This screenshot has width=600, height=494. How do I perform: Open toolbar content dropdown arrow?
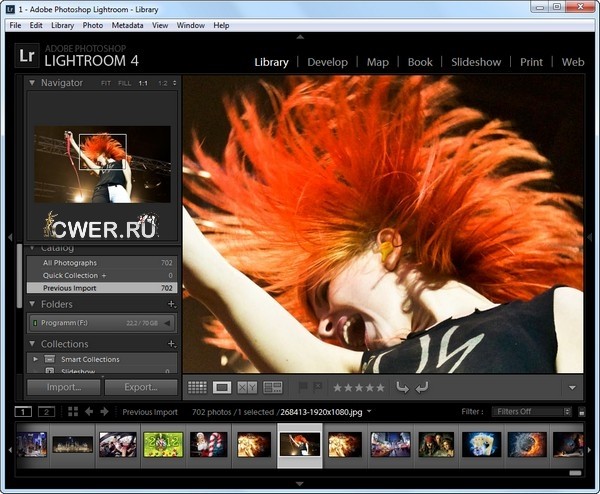(572, 388)
